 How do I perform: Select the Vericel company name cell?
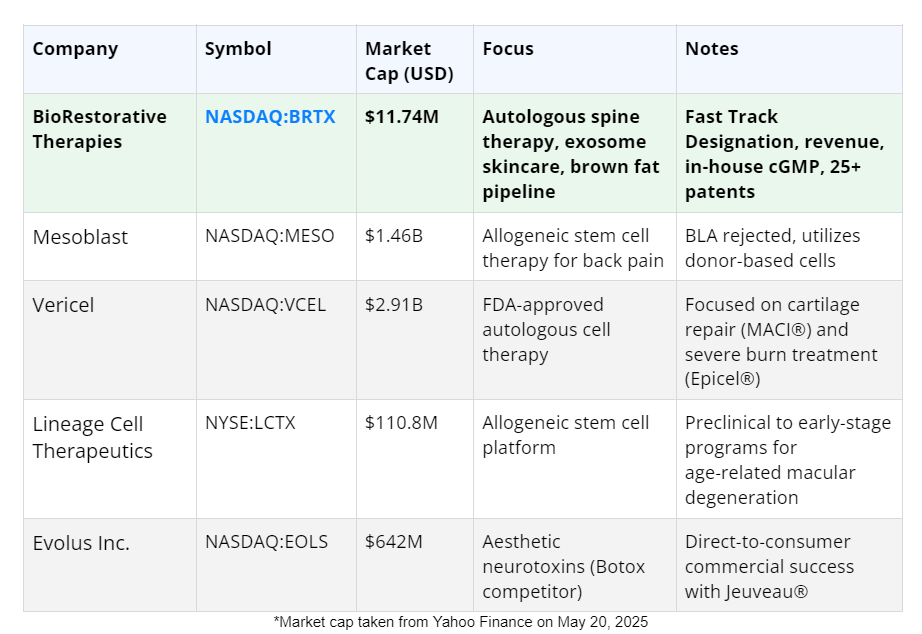[63, 305]
